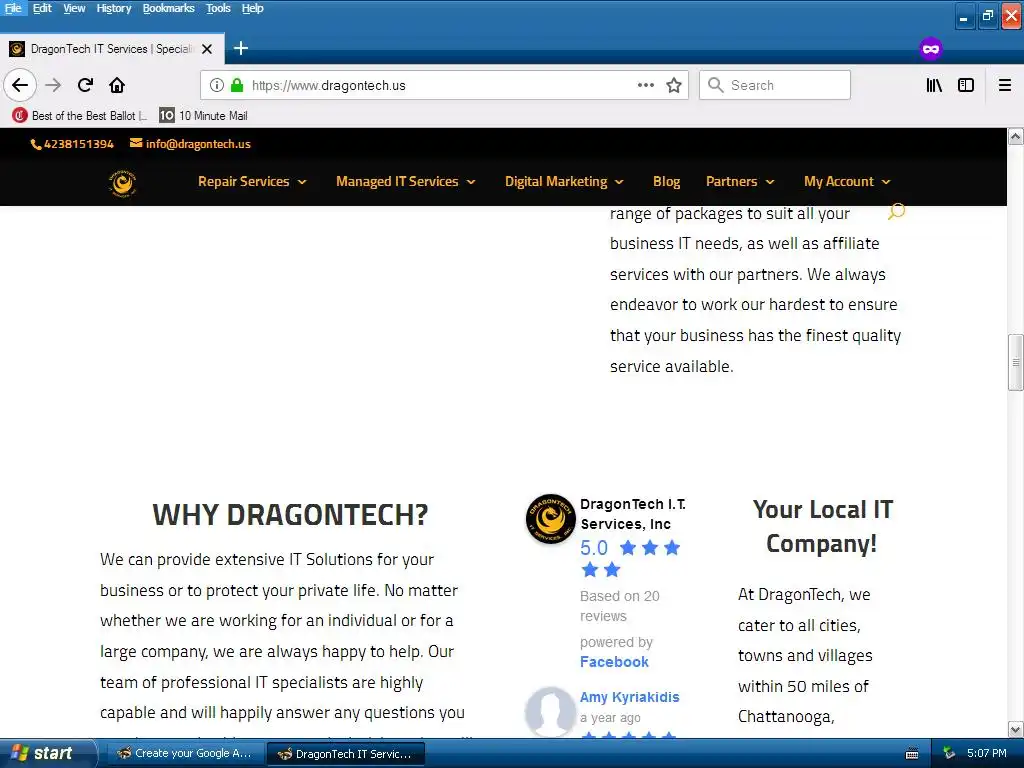The image size is (1024, 768).
Task: Open the Library icon in toolbar
Action: coord(934,85)
